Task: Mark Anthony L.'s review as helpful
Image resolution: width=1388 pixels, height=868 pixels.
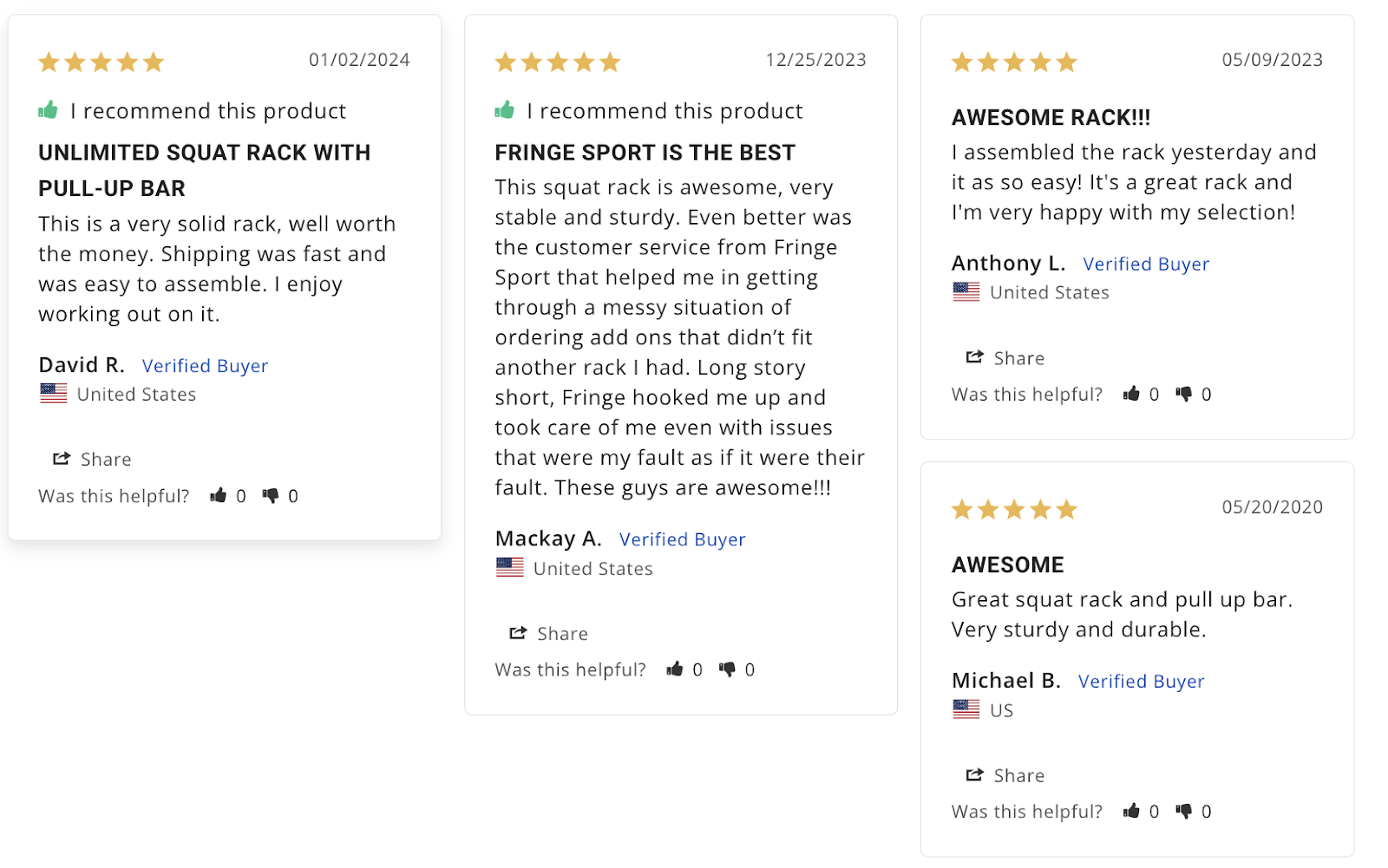Action: pyautogui.click(x=1131, y=394)
